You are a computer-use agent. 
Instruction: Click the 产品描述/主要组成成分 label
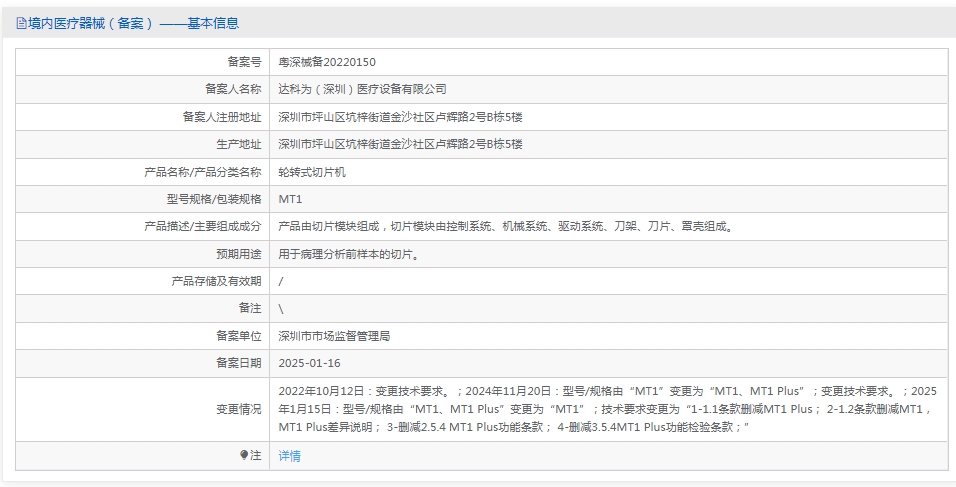(202, 227)
